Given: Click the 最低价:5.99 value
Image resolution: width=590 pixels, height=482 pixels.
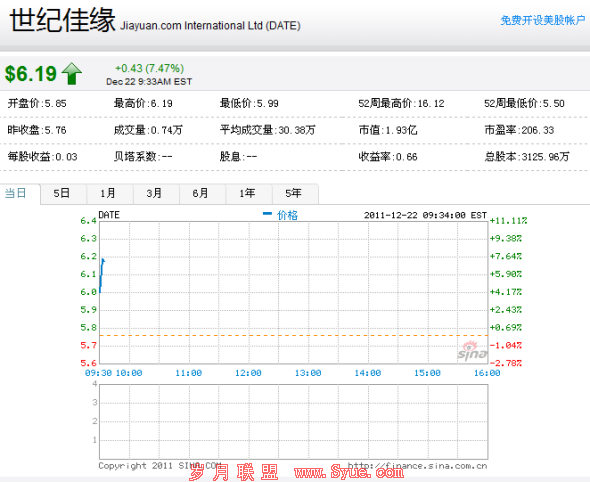Looking at the screenshot, I should (249, 103).
